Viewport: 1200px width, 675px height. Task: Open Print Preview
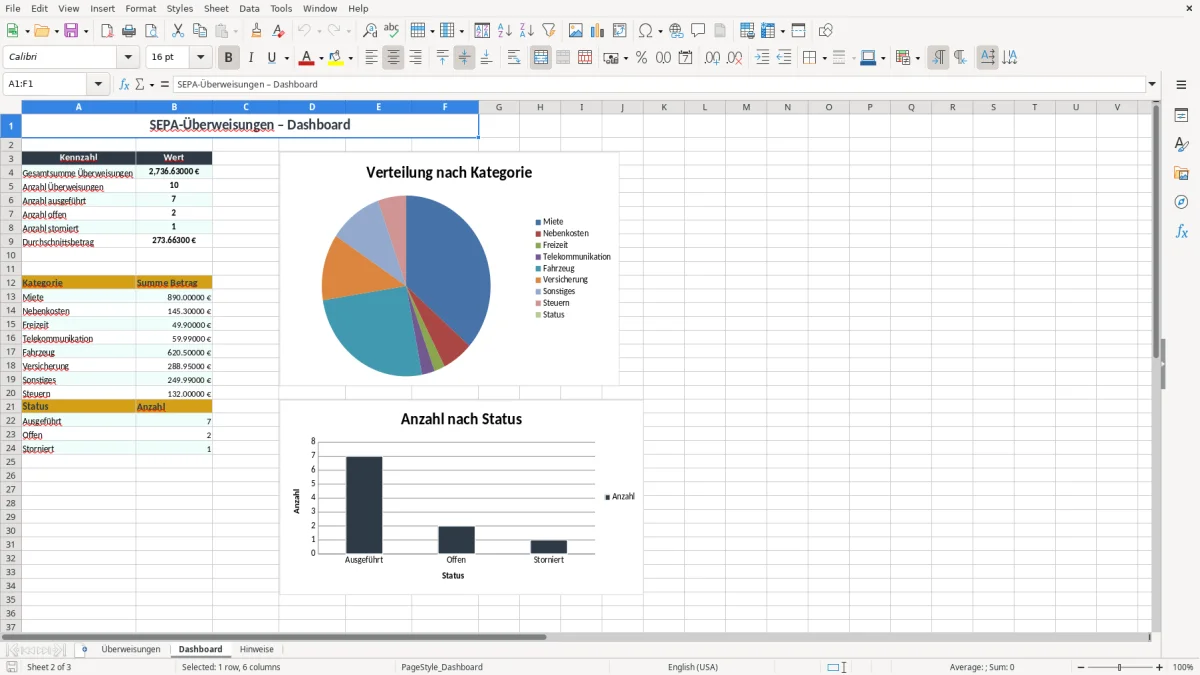[x=150, y=31]
